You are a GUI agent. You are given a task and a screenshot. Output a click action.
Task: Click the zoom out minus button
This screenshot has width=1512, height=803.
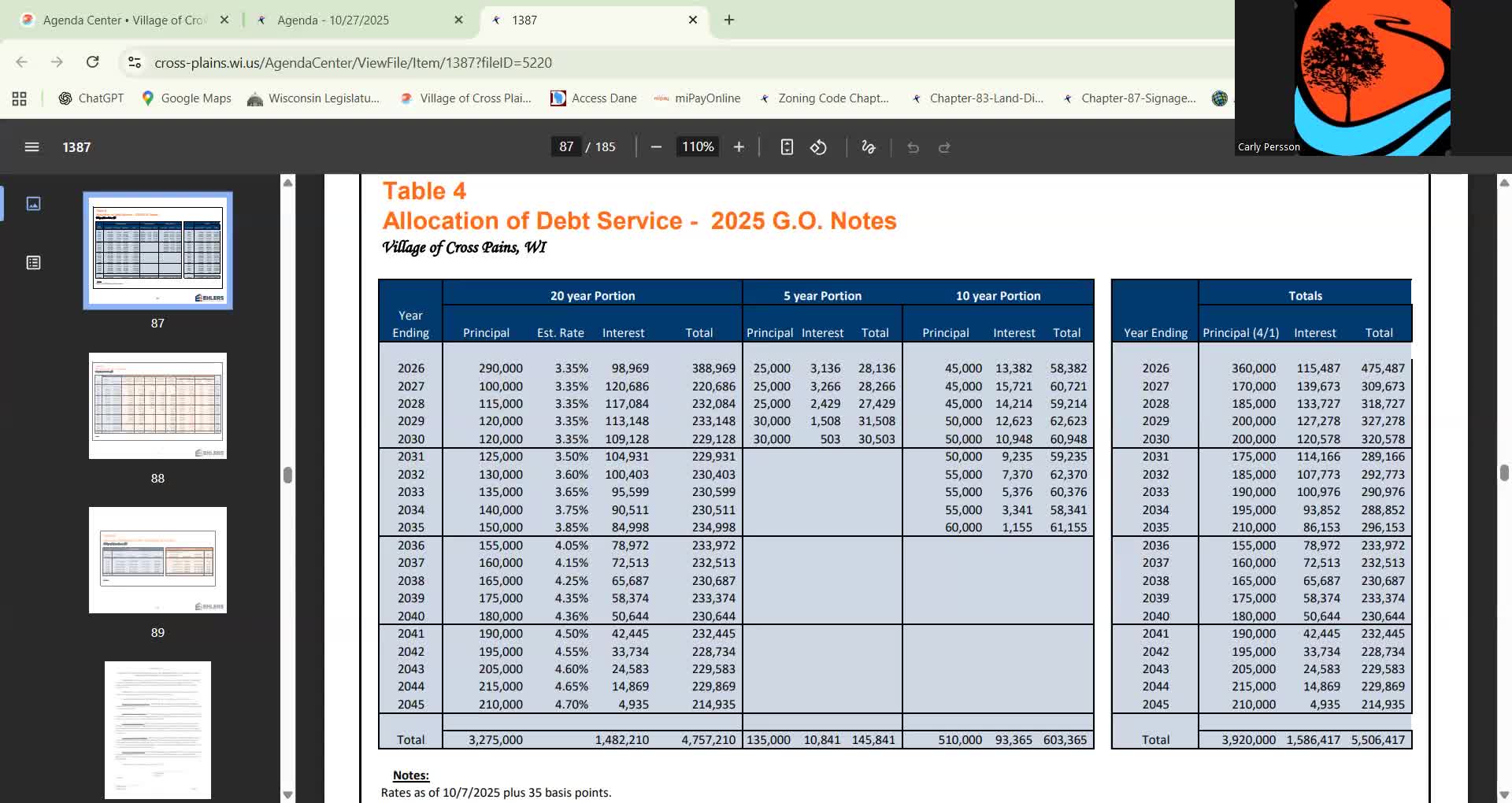pos(656,147)
